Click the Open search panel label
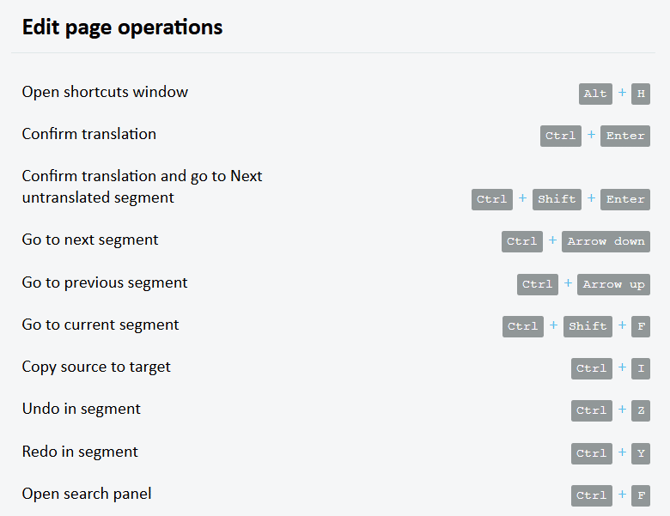 (x=87, y=494)
